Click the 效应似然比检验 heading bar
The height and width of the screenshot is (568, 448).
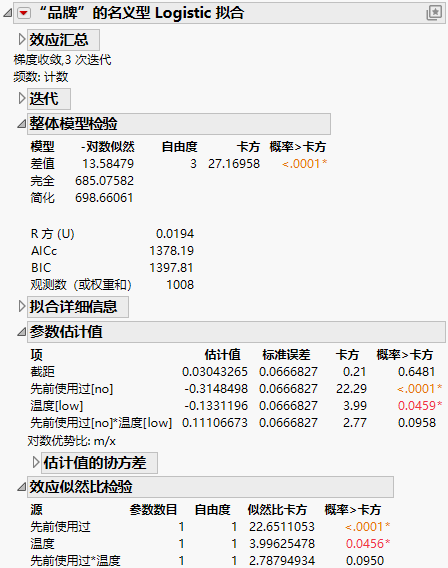tap(210, 486)
